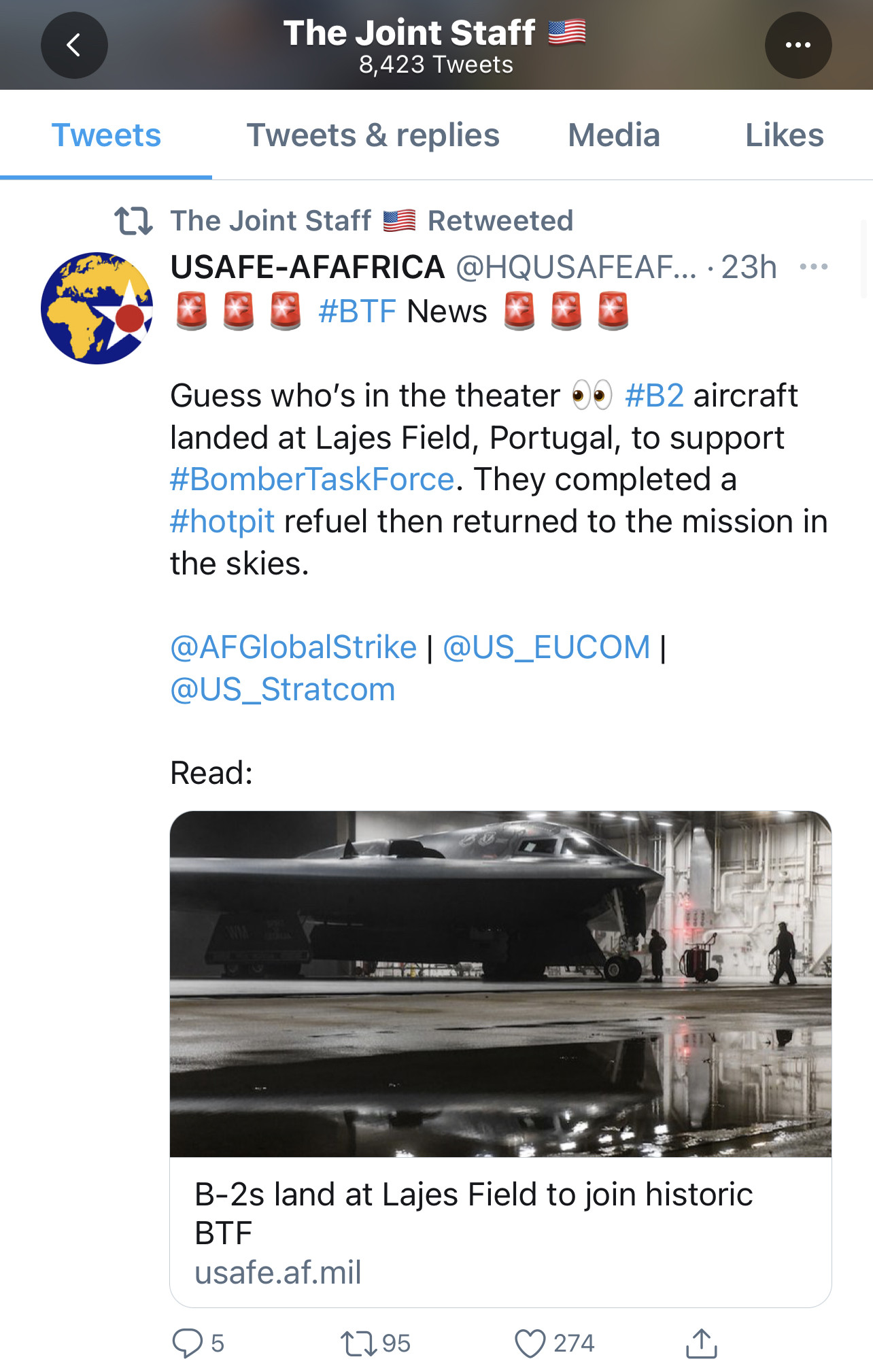Like the B2 aircraft tweet
This screenshot has height=1372, width=873.
(x=530, y=1343)
